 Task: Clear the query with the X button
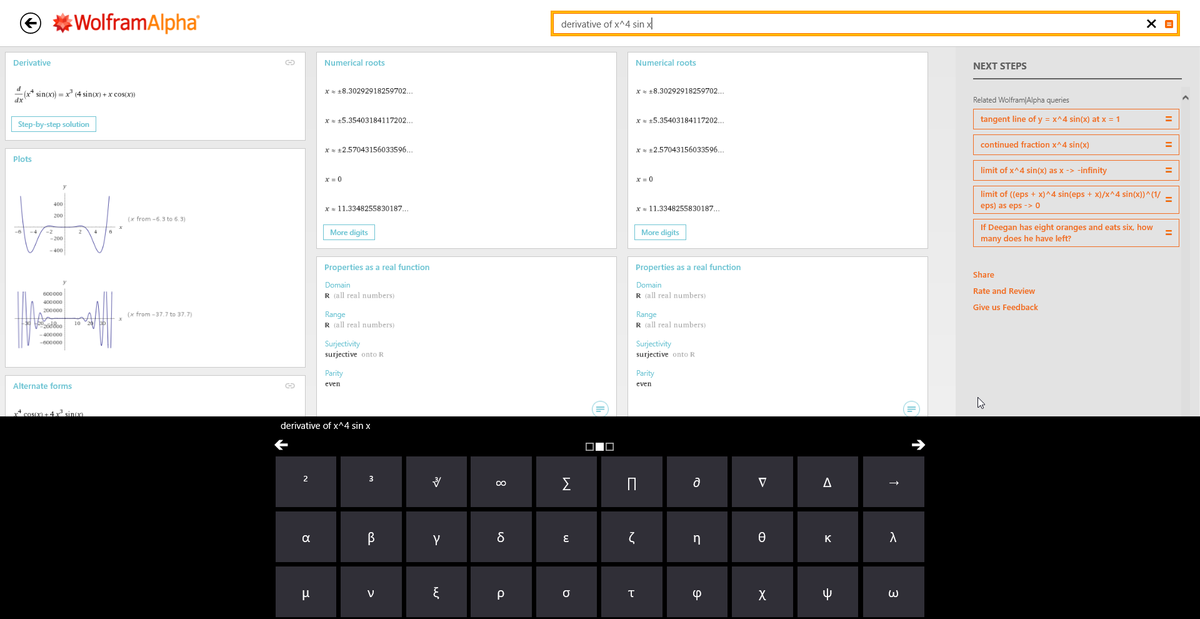(1150, 22)
